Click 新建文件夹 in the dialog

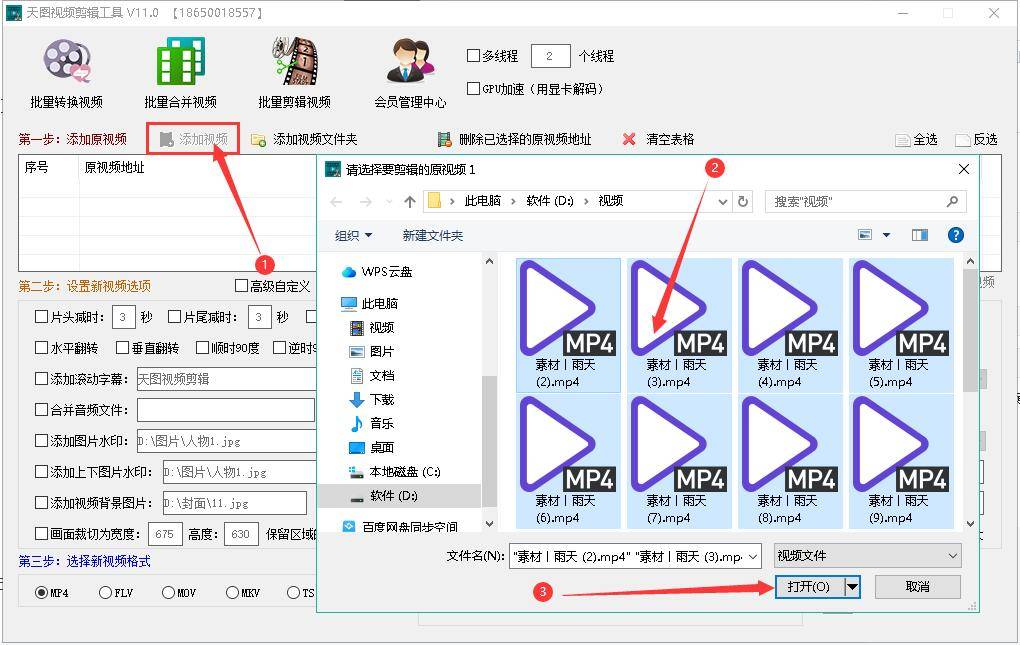pos(433,235)
